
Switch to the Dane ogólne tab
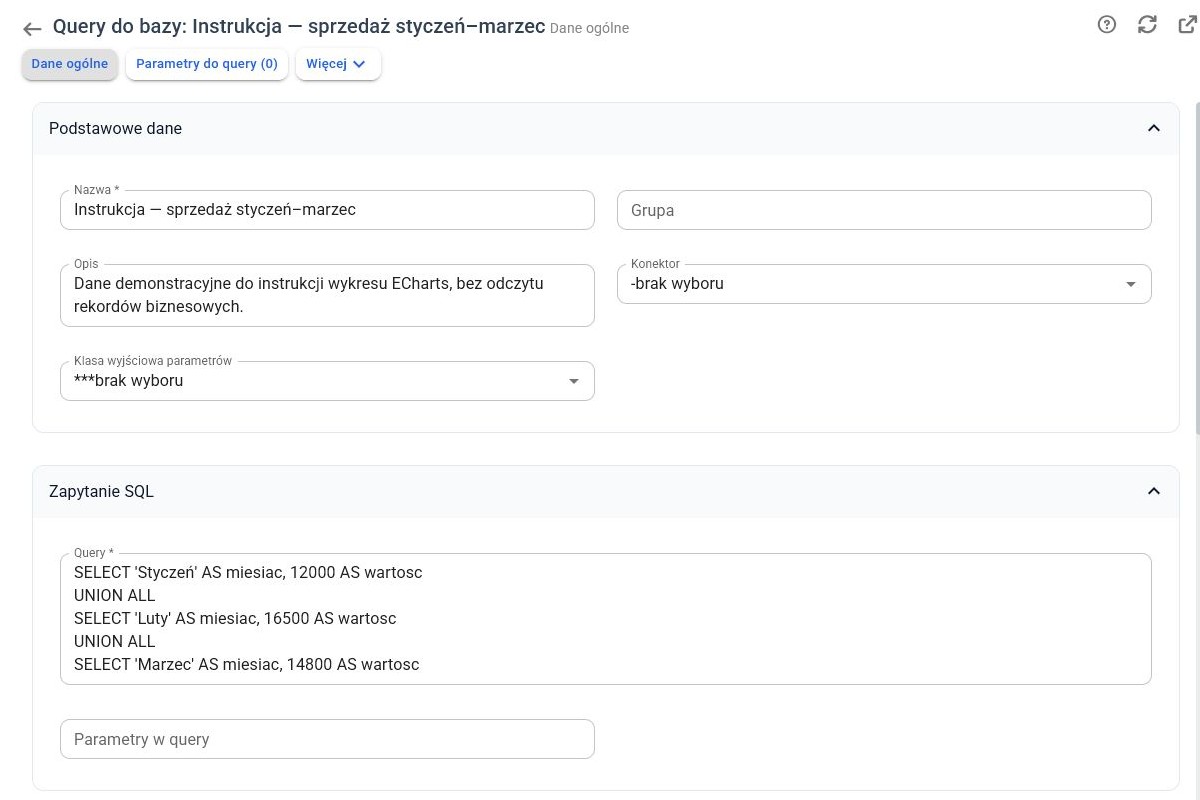point(70,64)
